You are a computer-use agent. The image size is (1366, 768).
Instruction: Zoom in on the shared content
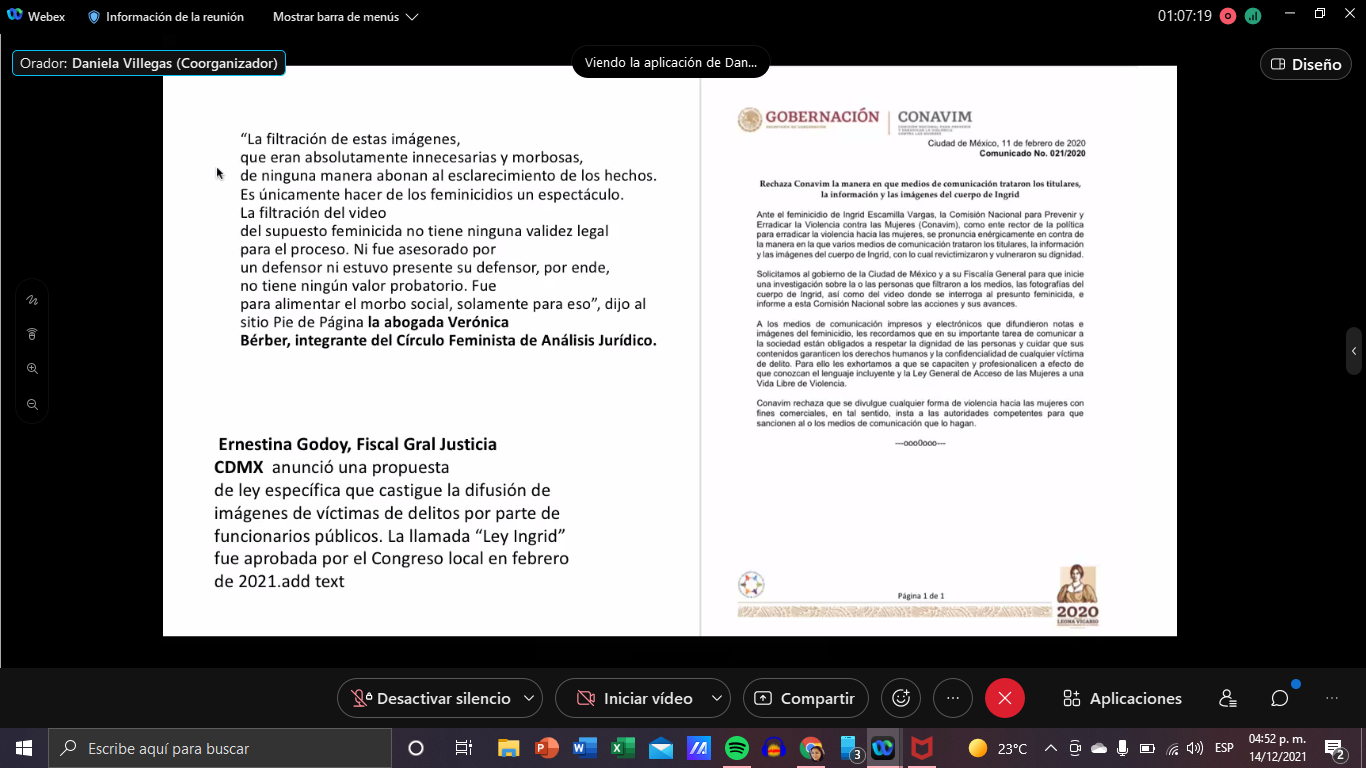(32, 369)
